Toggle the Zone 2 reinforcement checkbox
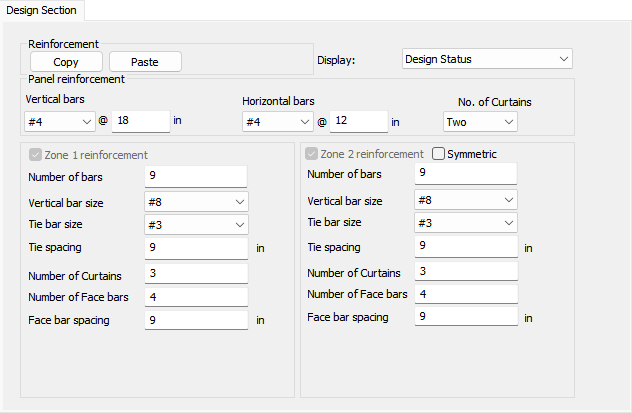Viewport: 632px width, 413px height. pos(313,154)
